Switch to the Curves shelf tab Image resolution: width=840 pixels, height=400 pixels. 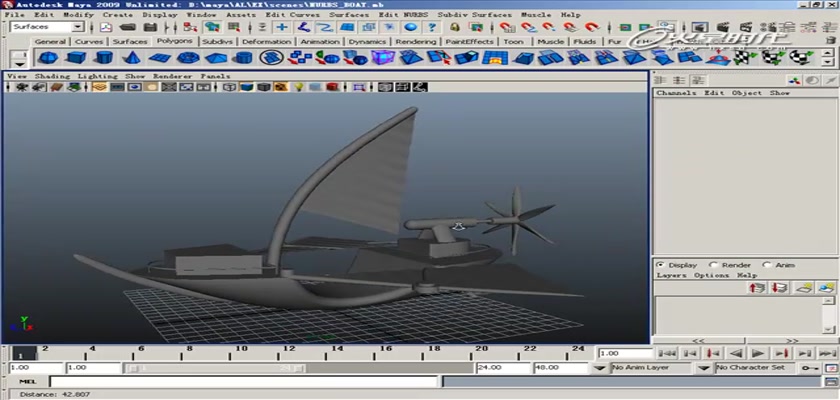[x=89, y=41]
